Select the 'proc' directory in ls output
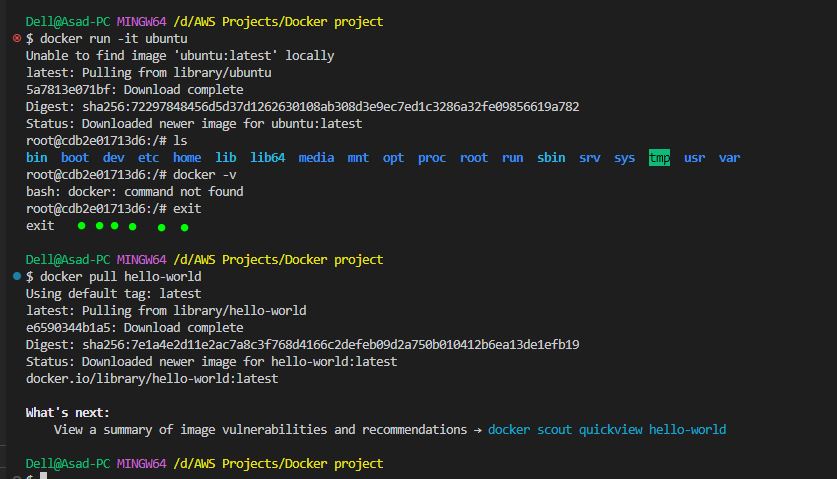 432,158
